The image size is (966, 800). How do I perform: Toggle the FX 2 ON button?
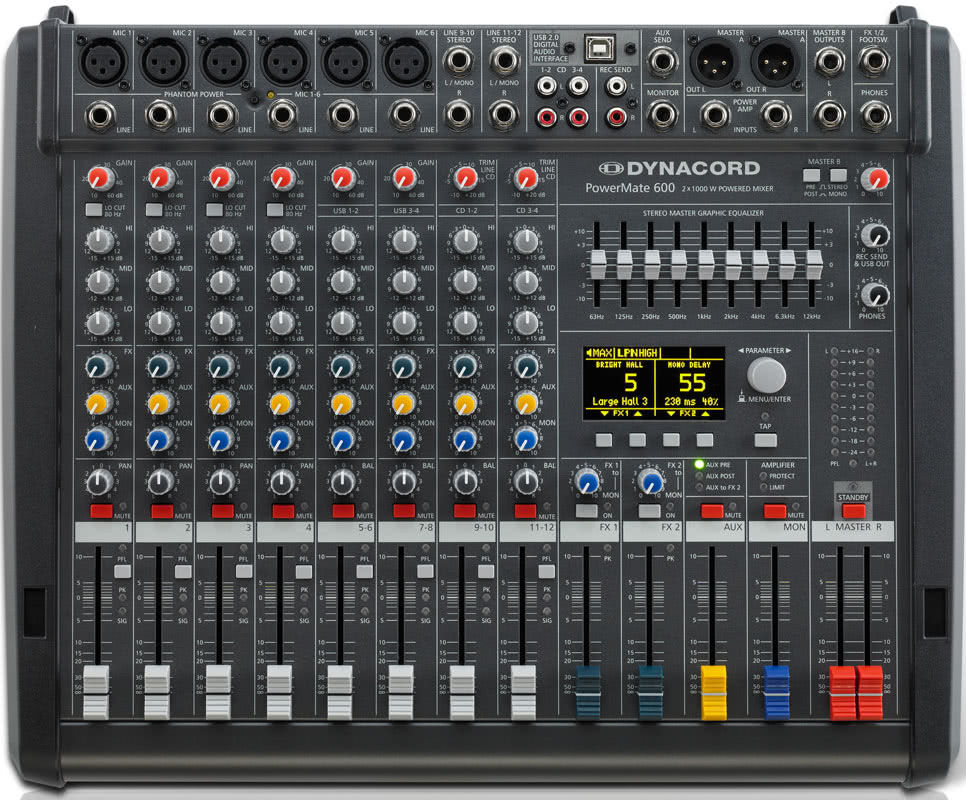coord(649,511)
